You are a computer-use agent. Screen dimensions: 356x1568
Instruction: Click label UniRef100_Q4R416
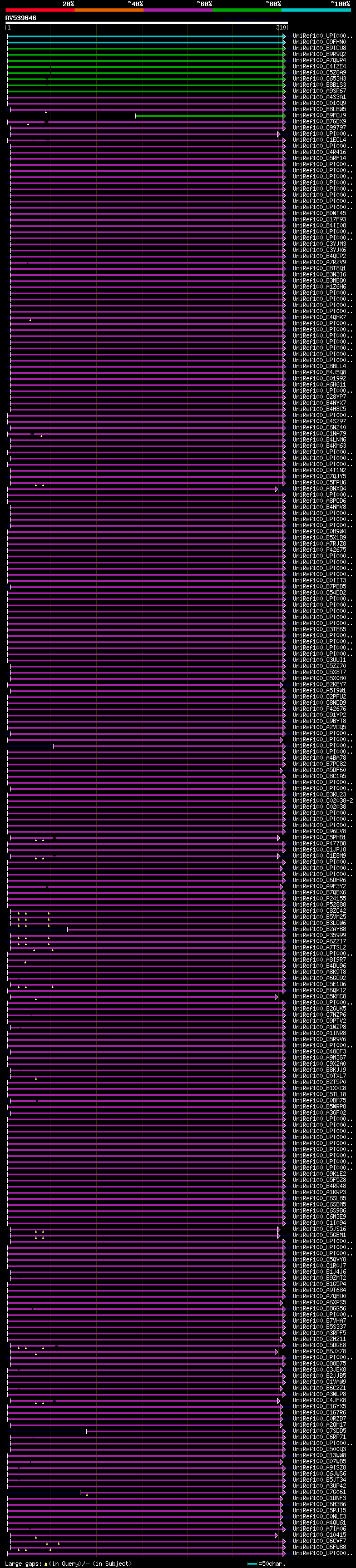point(319,152)
